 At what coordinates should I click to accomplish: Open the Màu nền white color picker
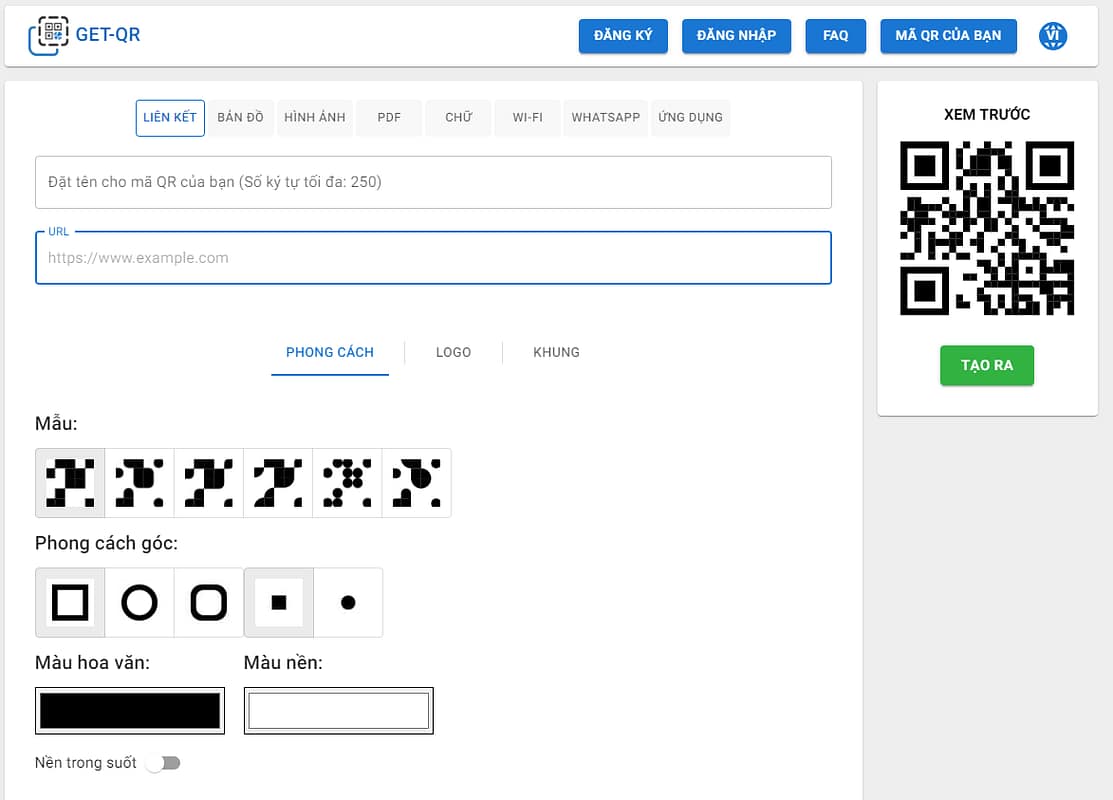[339, 711]
